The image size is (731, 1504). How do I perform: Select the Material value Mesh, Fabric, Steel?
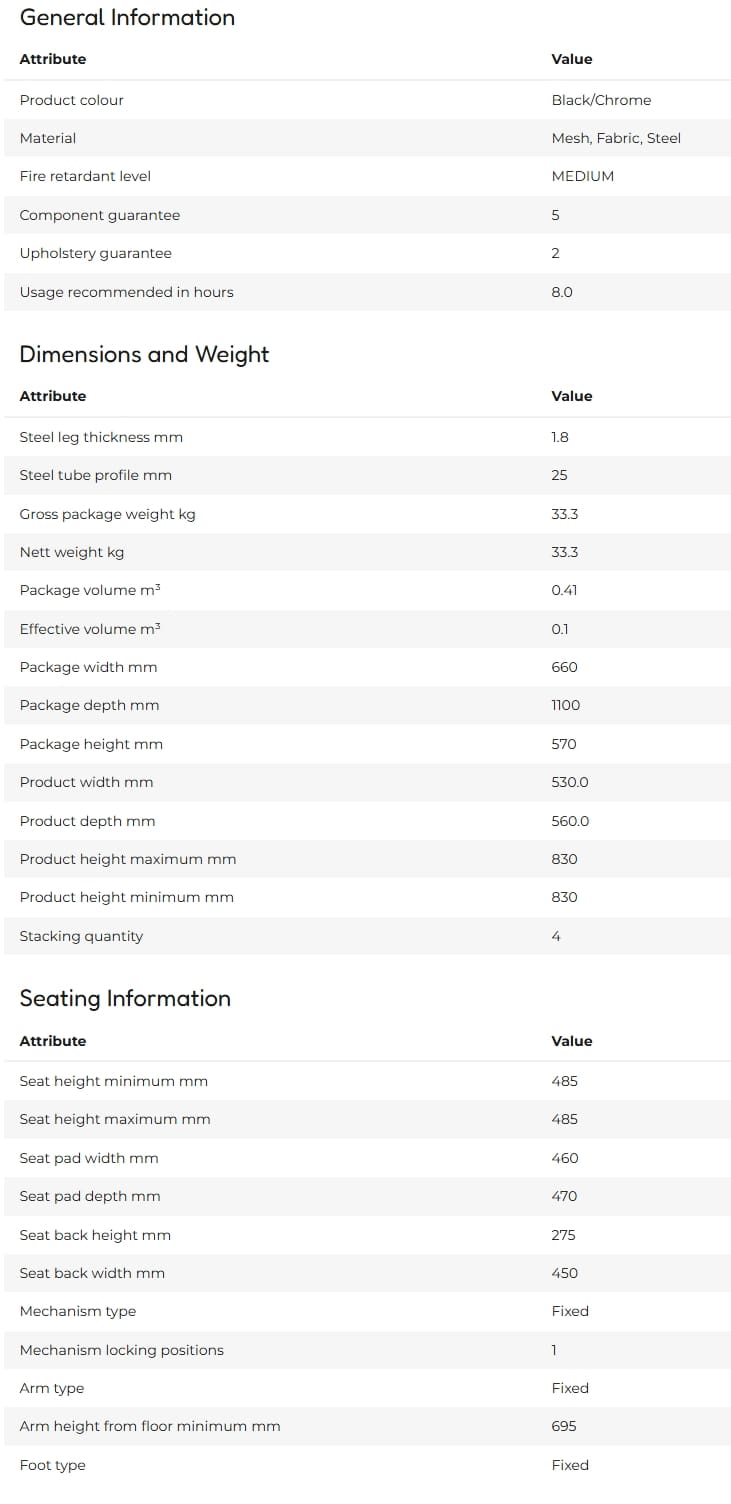pos(616,138)
